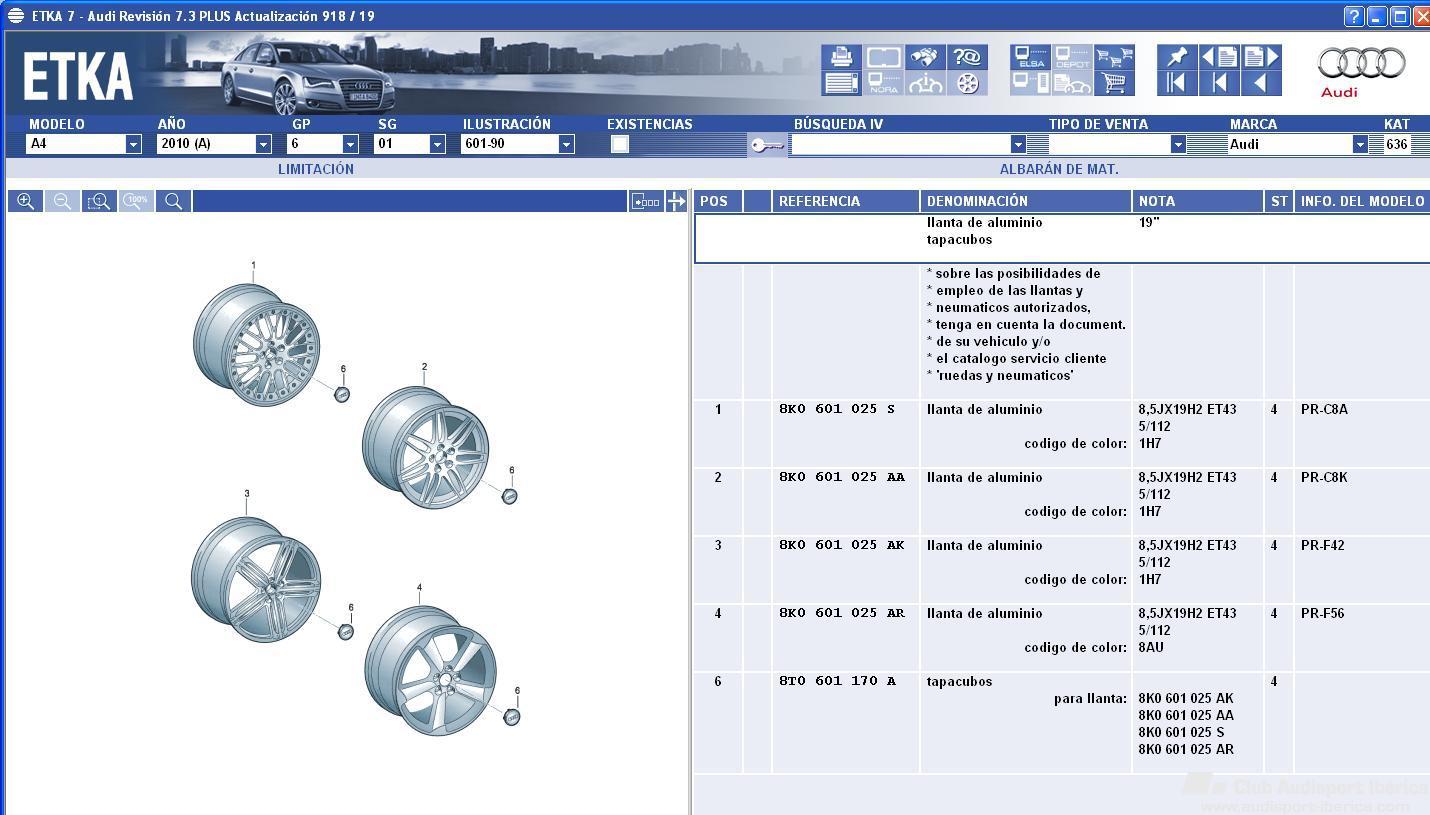
Task: Click the printer icon in the toolbar
Action: pyautogui.click(x=842, y=57)
